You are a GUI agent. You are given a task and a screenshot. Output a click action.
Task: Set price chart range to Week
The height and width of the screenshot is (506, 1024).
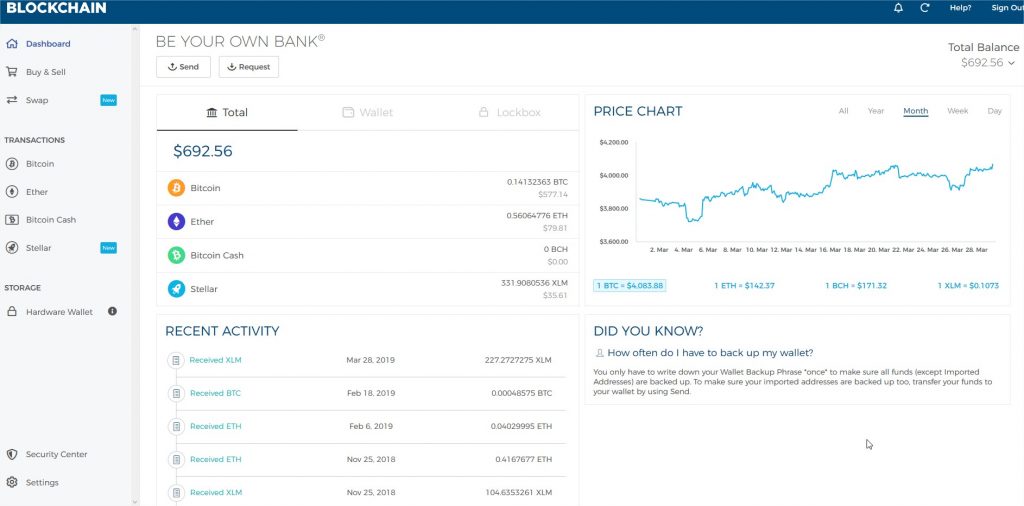pos(957,111)
